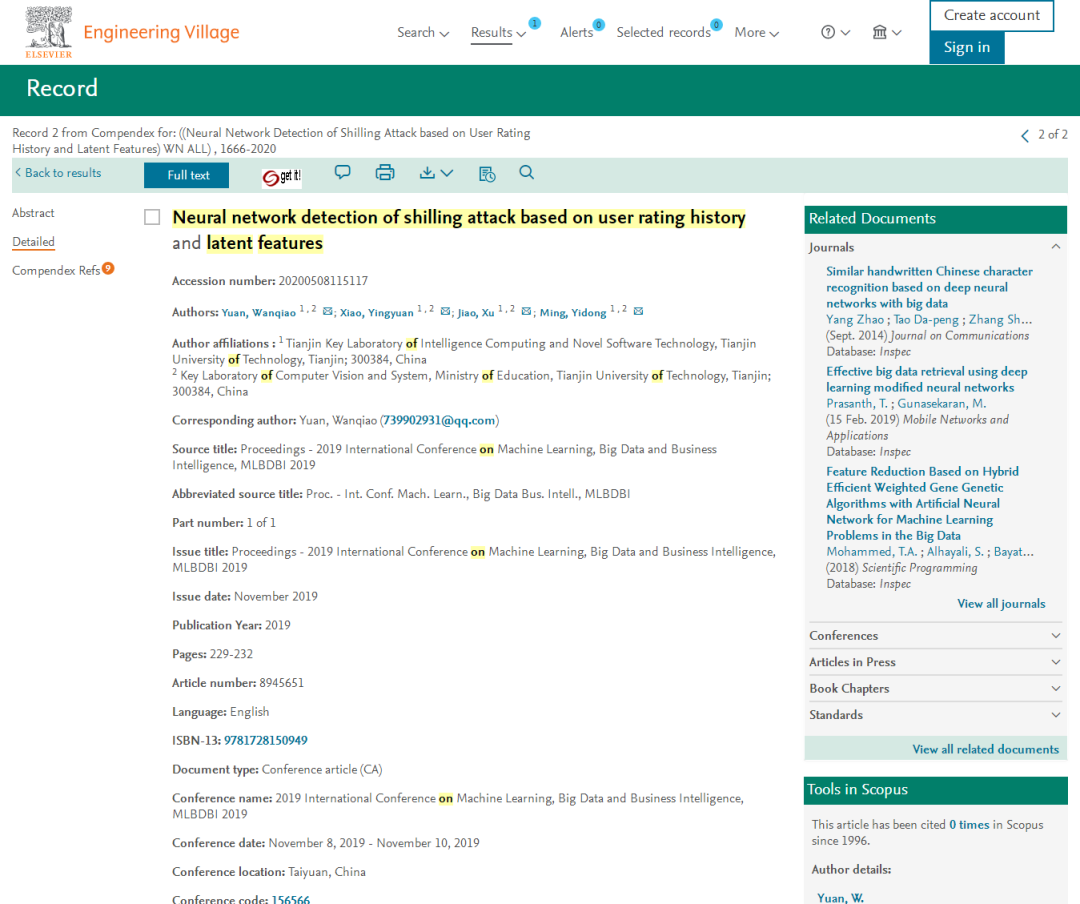Open the help question-mark icon

coord(828,32)
